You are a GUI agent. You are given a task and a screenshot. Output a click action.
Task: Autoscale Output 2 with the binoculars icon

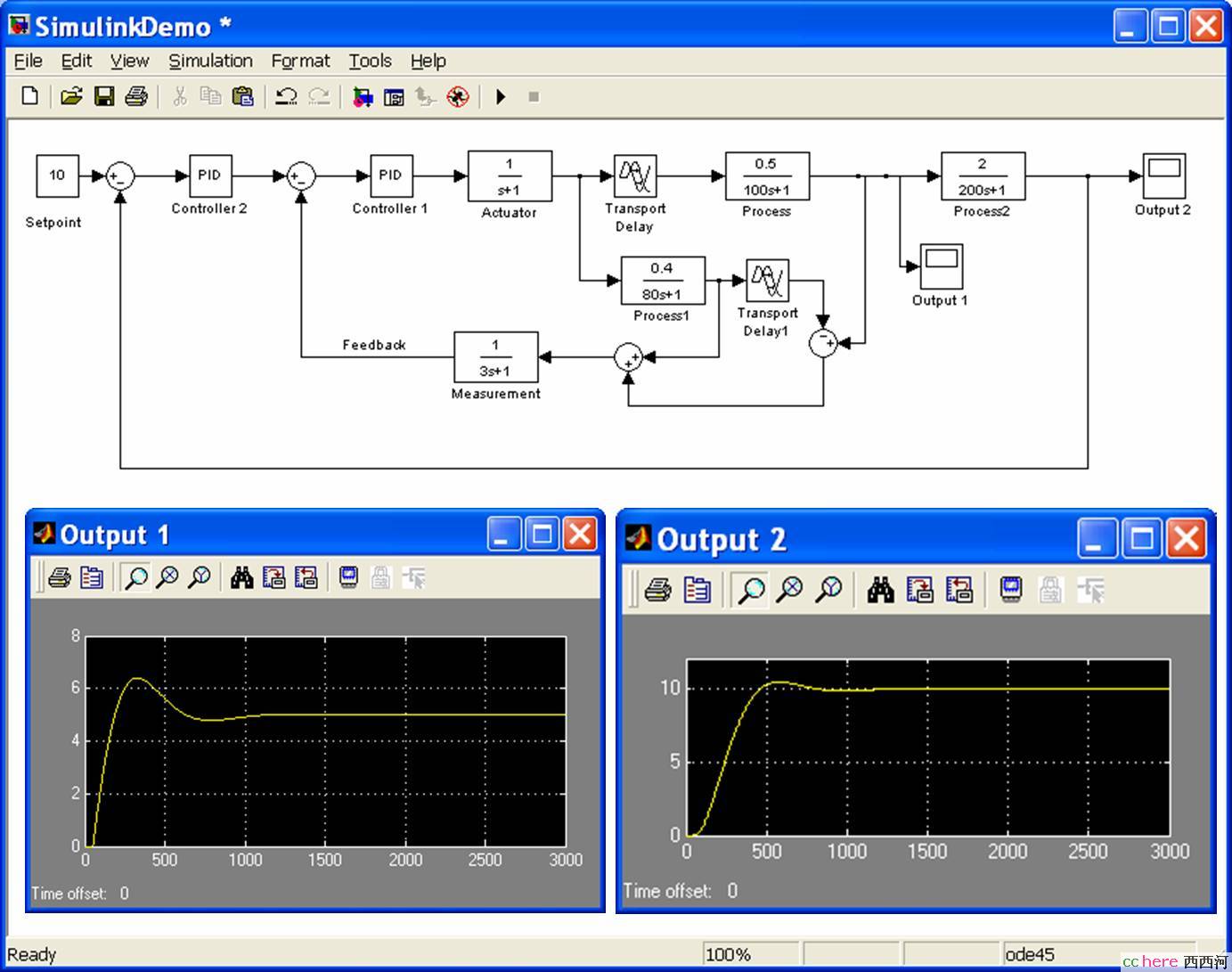881,589
